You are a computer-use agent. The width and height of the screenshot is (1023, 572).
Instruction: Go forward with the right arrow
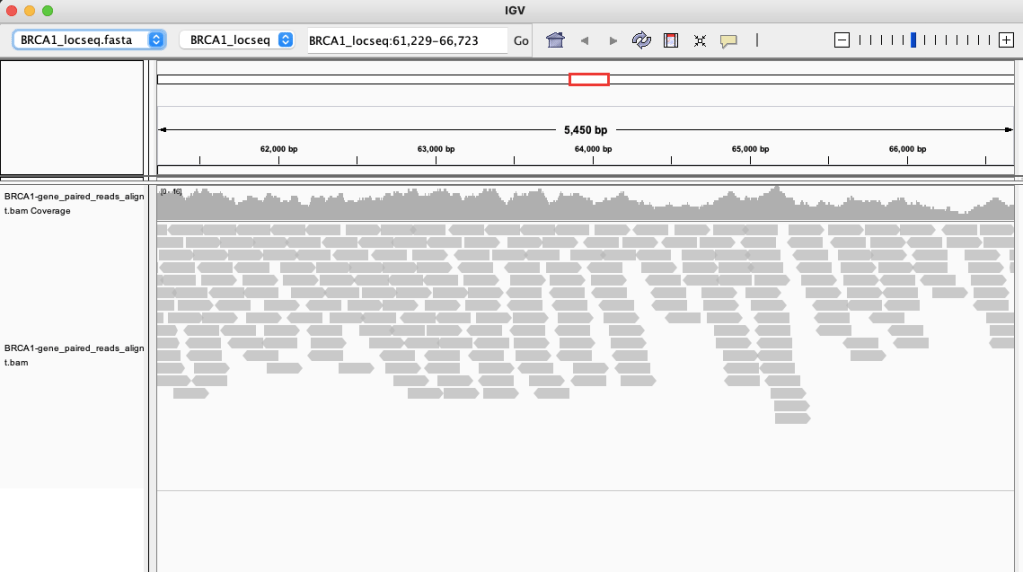pos(613,40)
